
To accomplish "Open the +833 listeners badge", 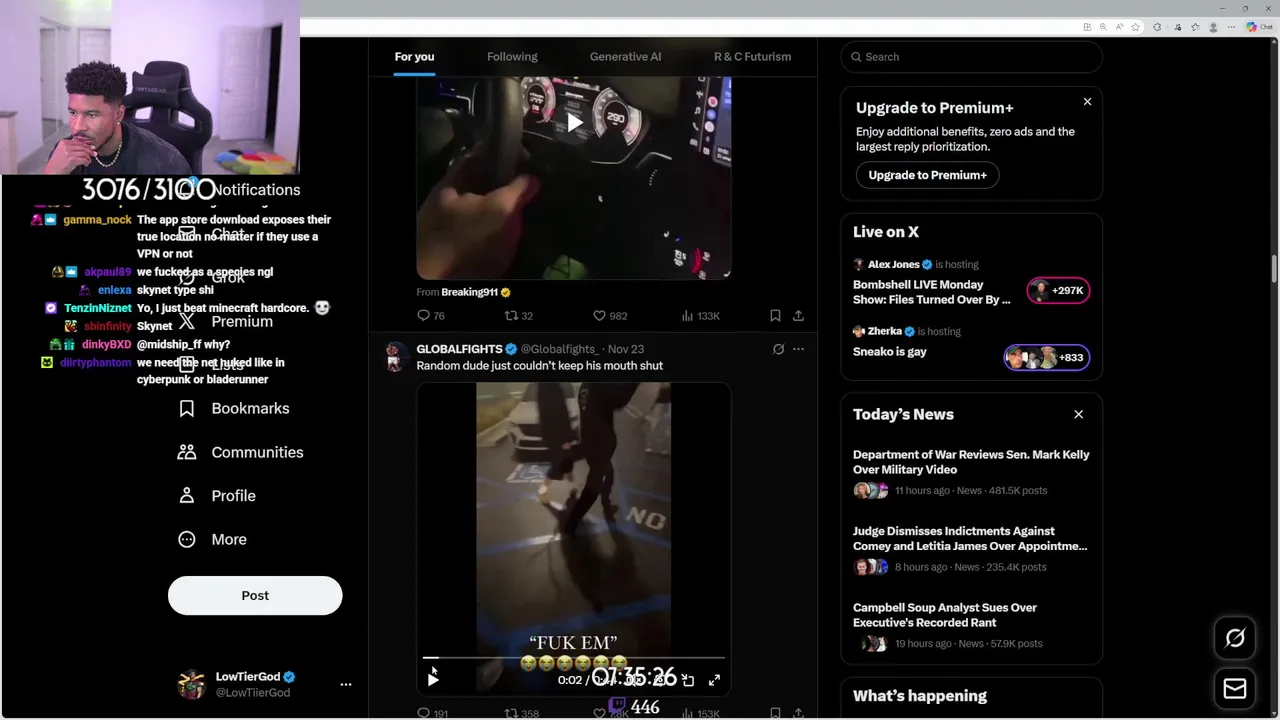I will point(1046,357).
